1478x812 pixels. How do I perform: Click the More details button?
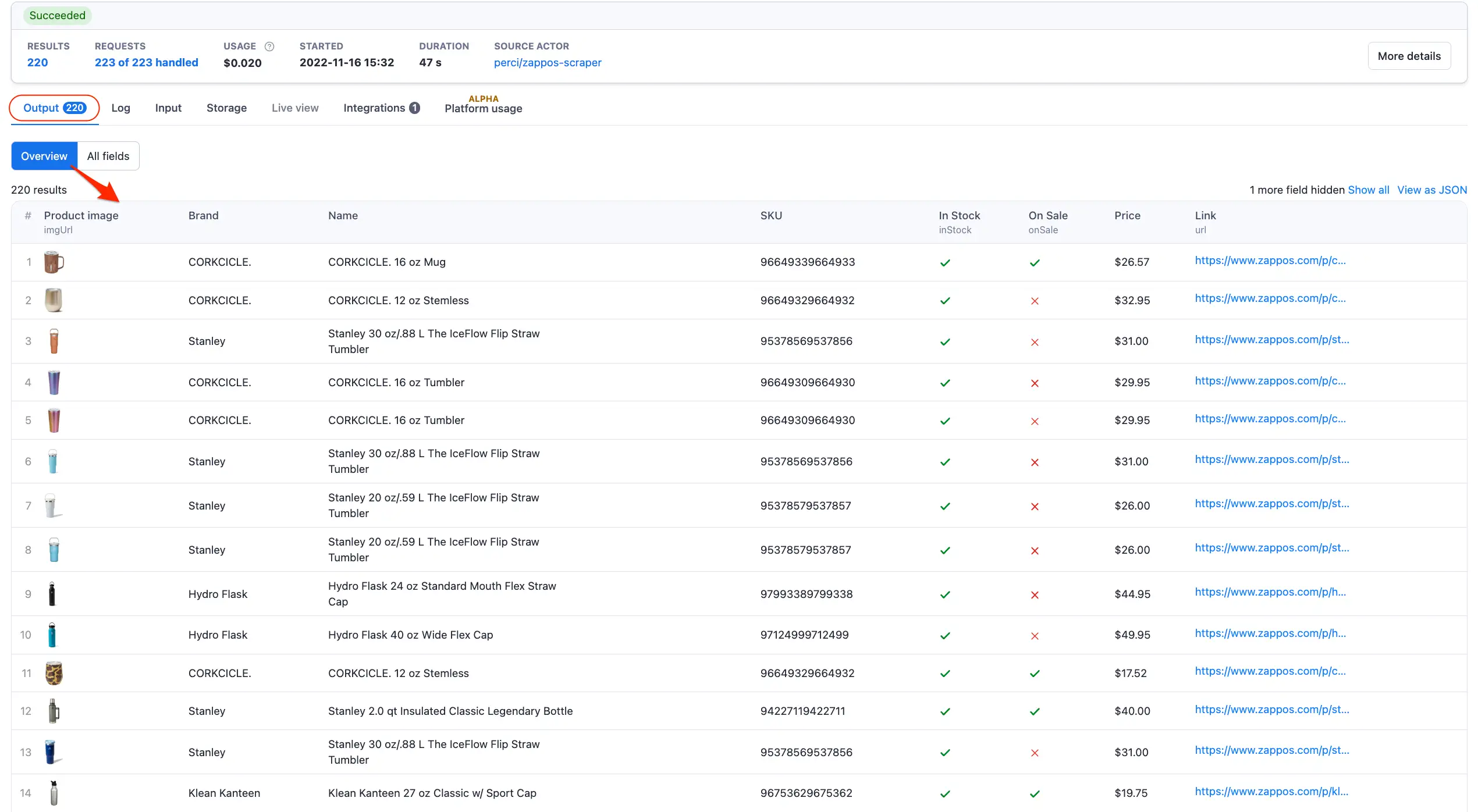click(1409, 56)
